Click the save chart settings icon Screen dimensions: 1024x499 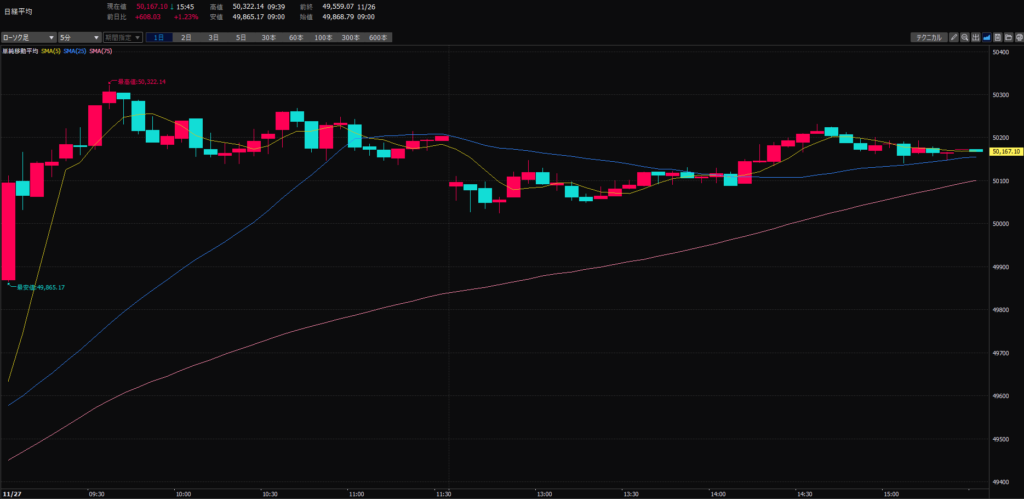point(998,37)
